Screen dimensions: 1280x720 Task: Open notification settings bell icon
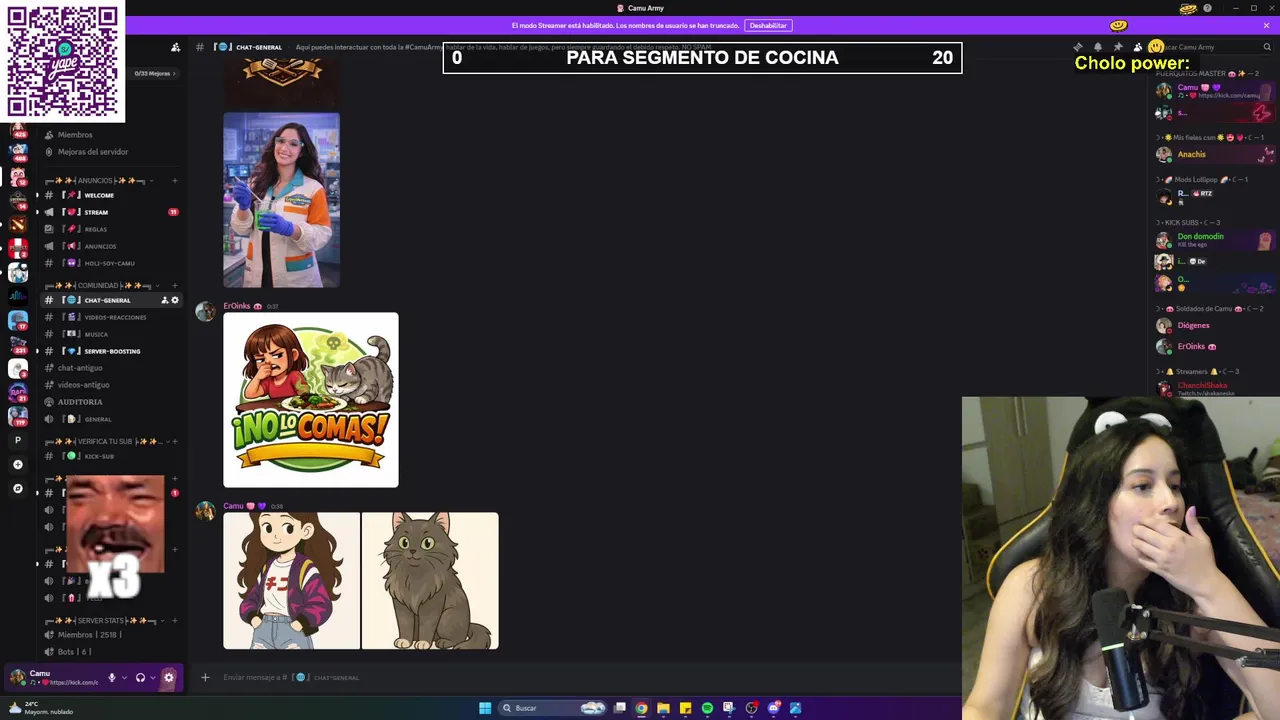1098,47
